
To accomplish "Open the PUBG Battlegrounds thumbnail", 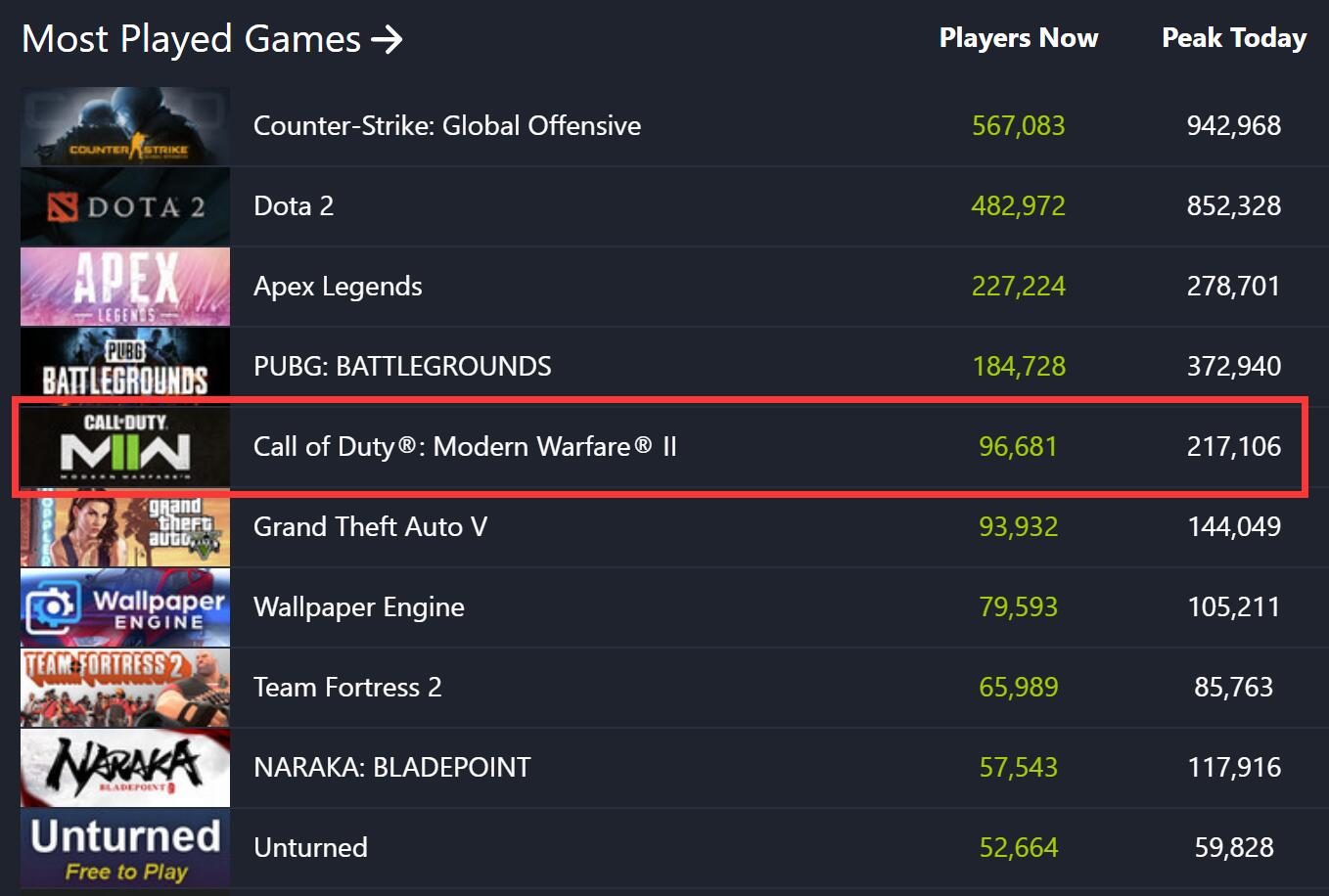I will pyautogui.click(x=125, y=367).
